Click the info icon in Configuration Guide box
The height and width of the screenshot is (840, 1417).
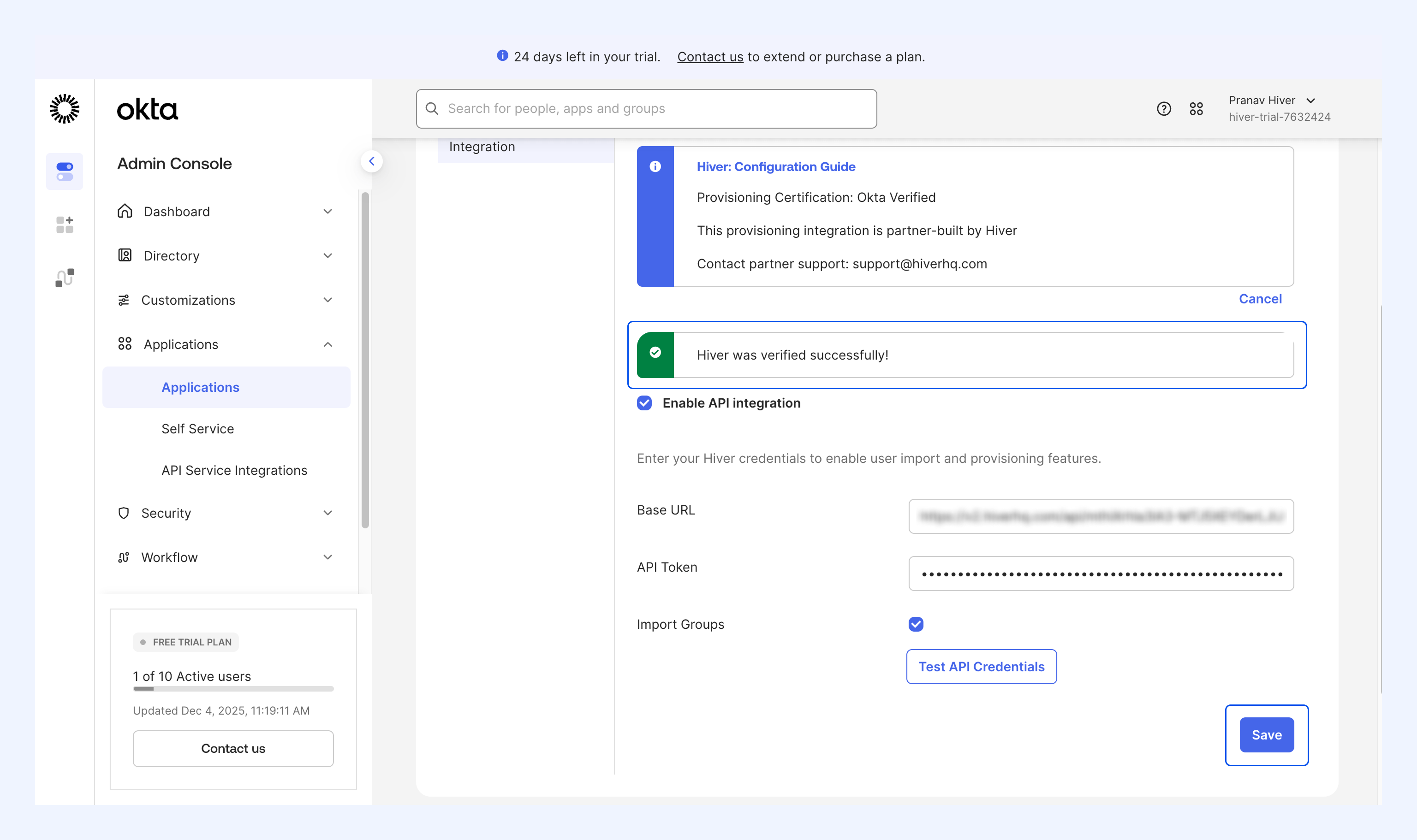(655, 166)
